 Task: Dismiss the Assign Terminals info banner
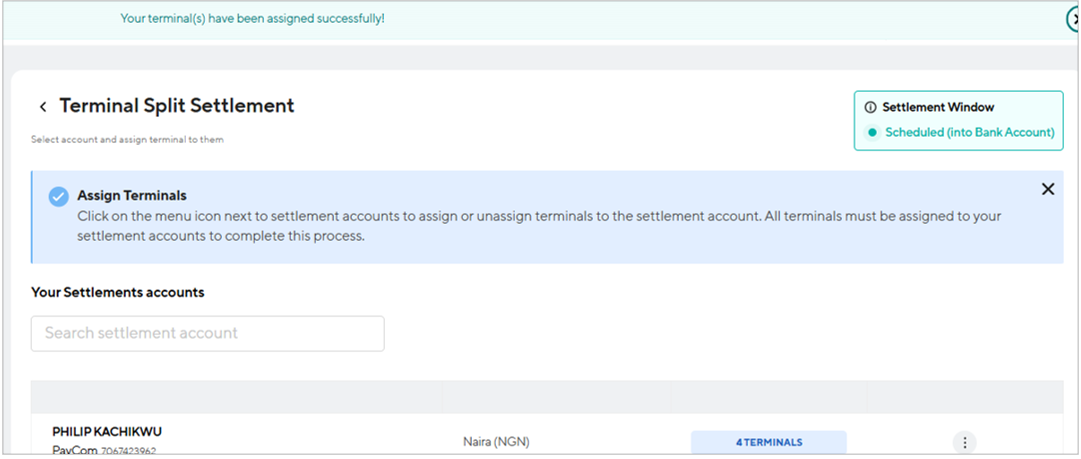(1048, 189)
